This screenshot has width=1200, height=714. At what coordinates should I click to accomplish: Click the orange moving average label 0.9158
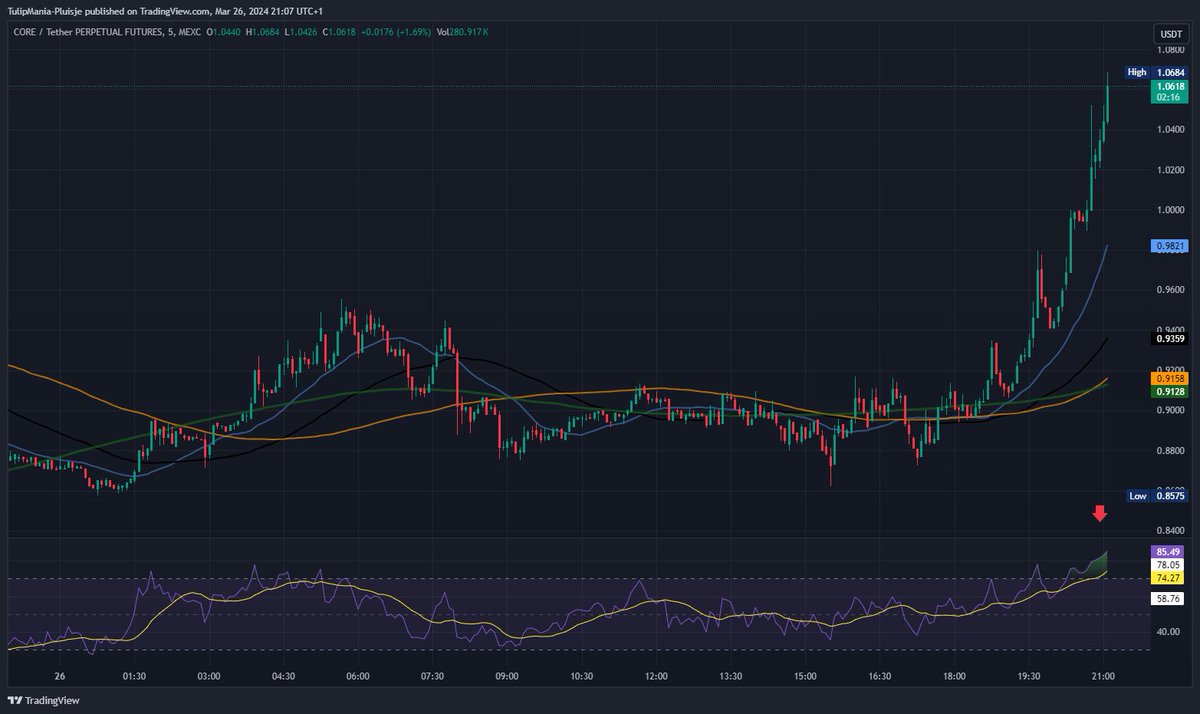1169,379
